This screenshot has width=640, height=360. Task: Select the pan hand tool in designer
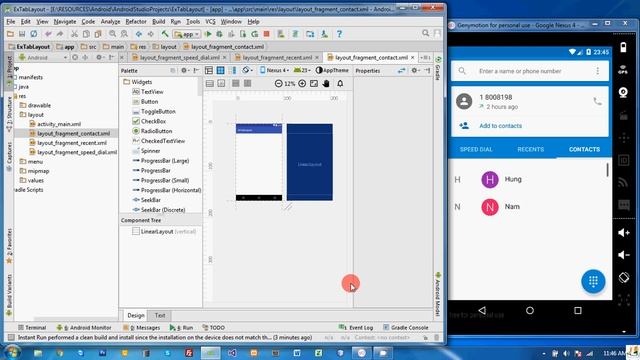[x=326, y=83]
